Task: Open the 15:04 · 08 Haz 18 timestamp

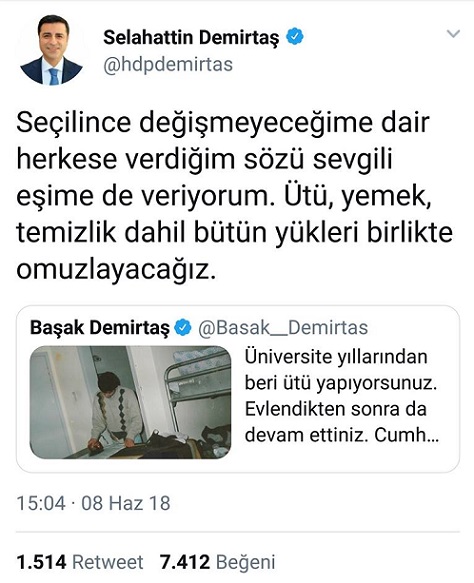Action: pyautogui.click(x=93, y=503)
